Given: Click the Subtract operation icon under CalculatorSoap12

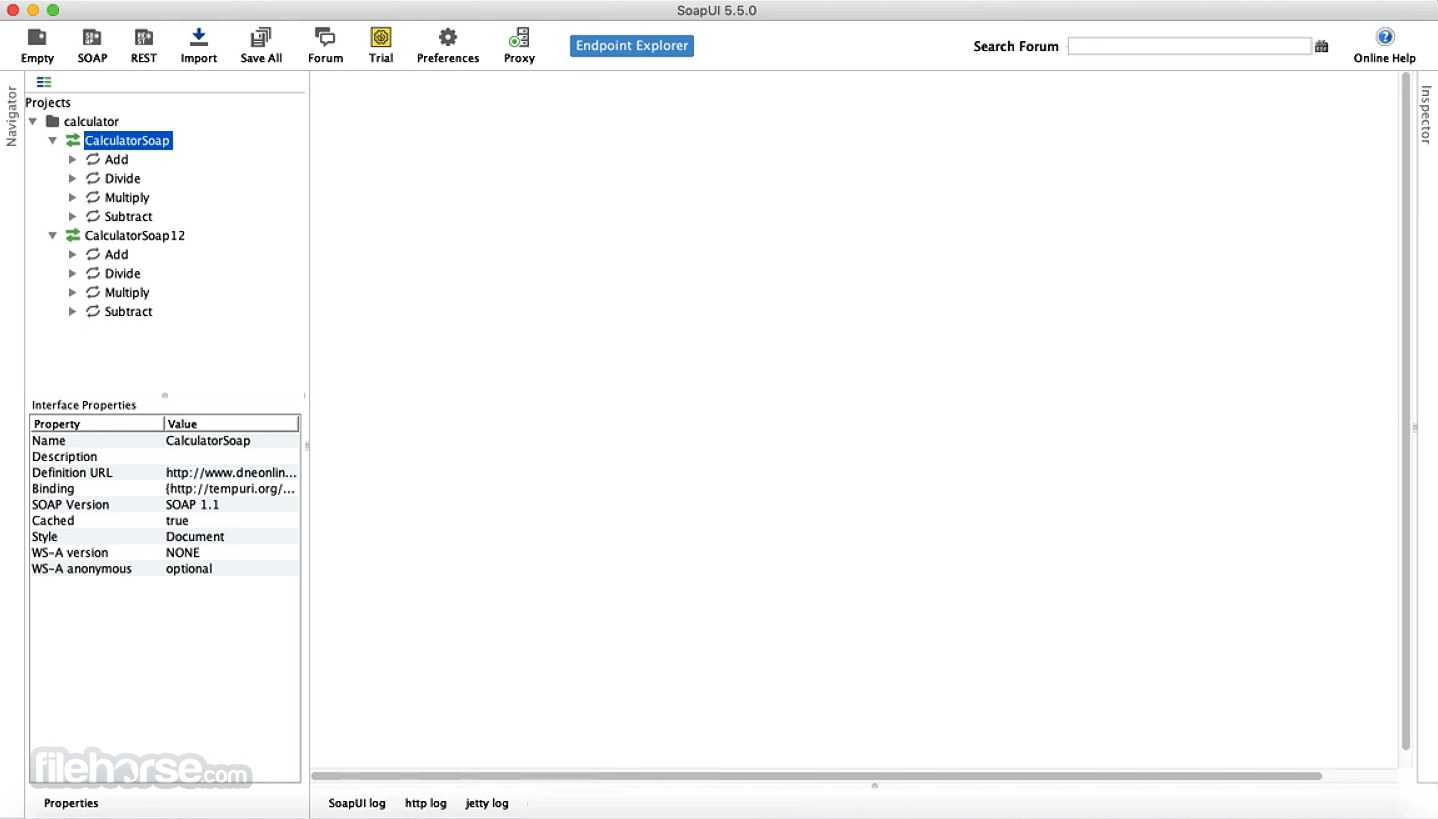Looking at the screenshot, I should coord(93,312).
